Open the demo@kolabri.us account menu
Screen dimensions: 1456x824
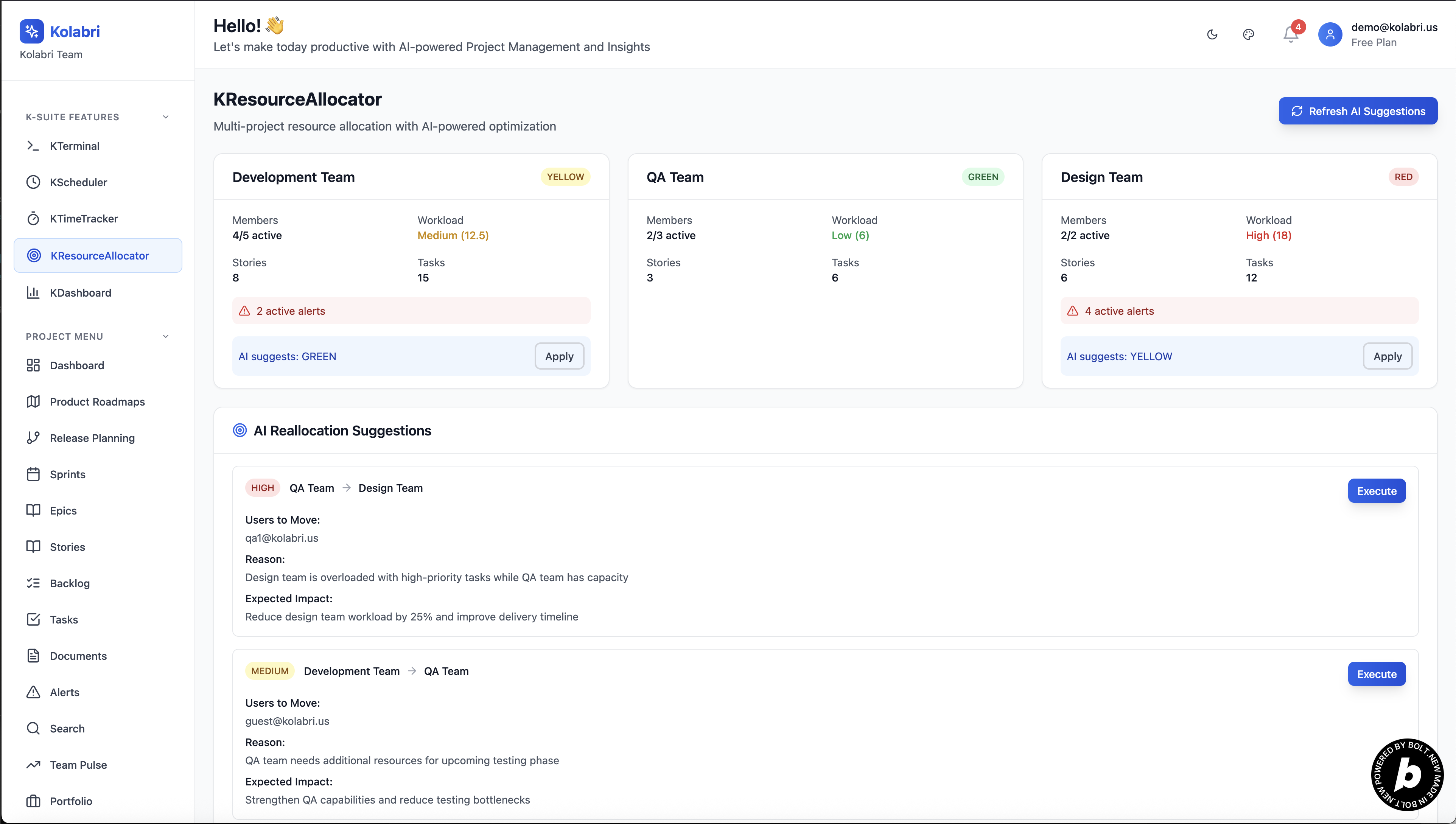tap(1394, 28)
